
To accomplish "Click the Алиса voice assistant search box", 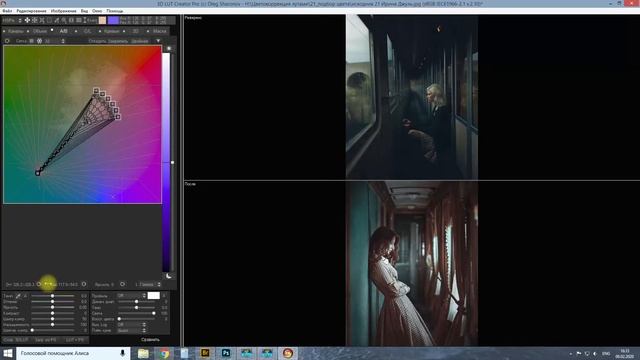I will tap(73, 353).
